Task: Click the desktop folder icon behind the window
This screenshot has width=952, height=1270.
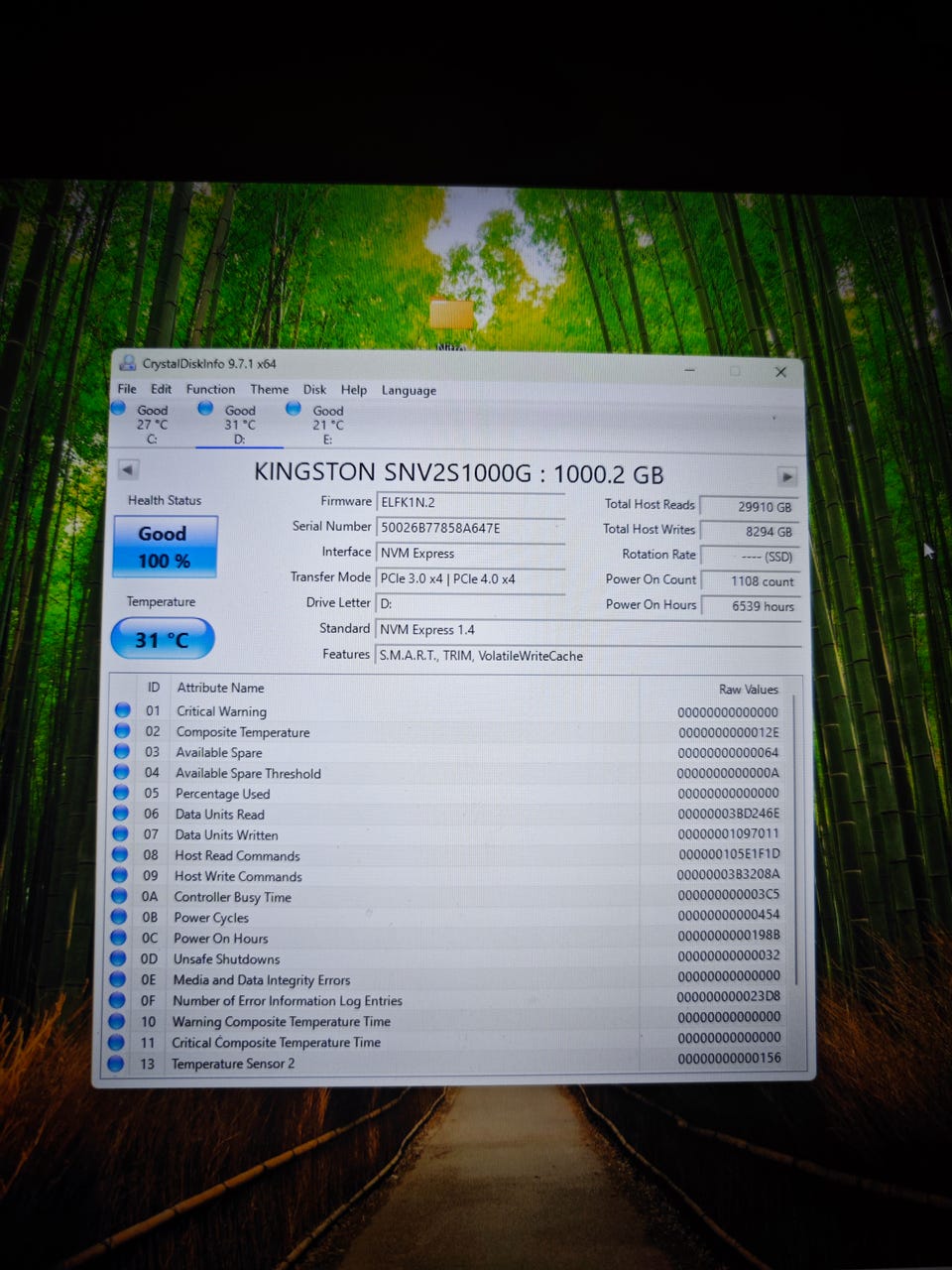Action: click(452, 316)
